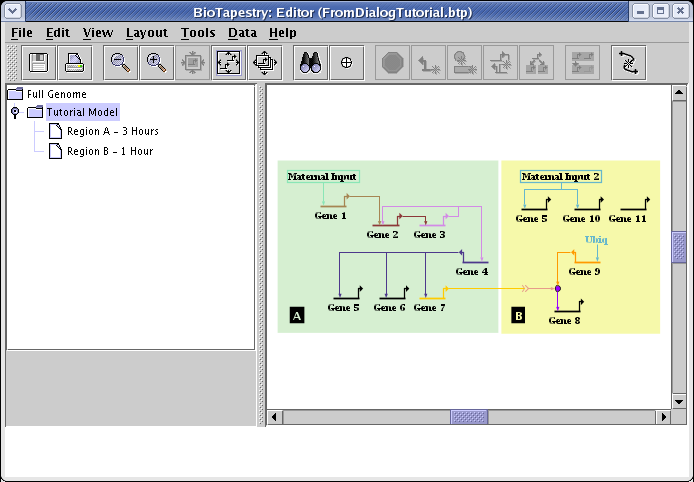Click the curved link path icon
This screenshot has width=694, height=482.
point(628,63)
